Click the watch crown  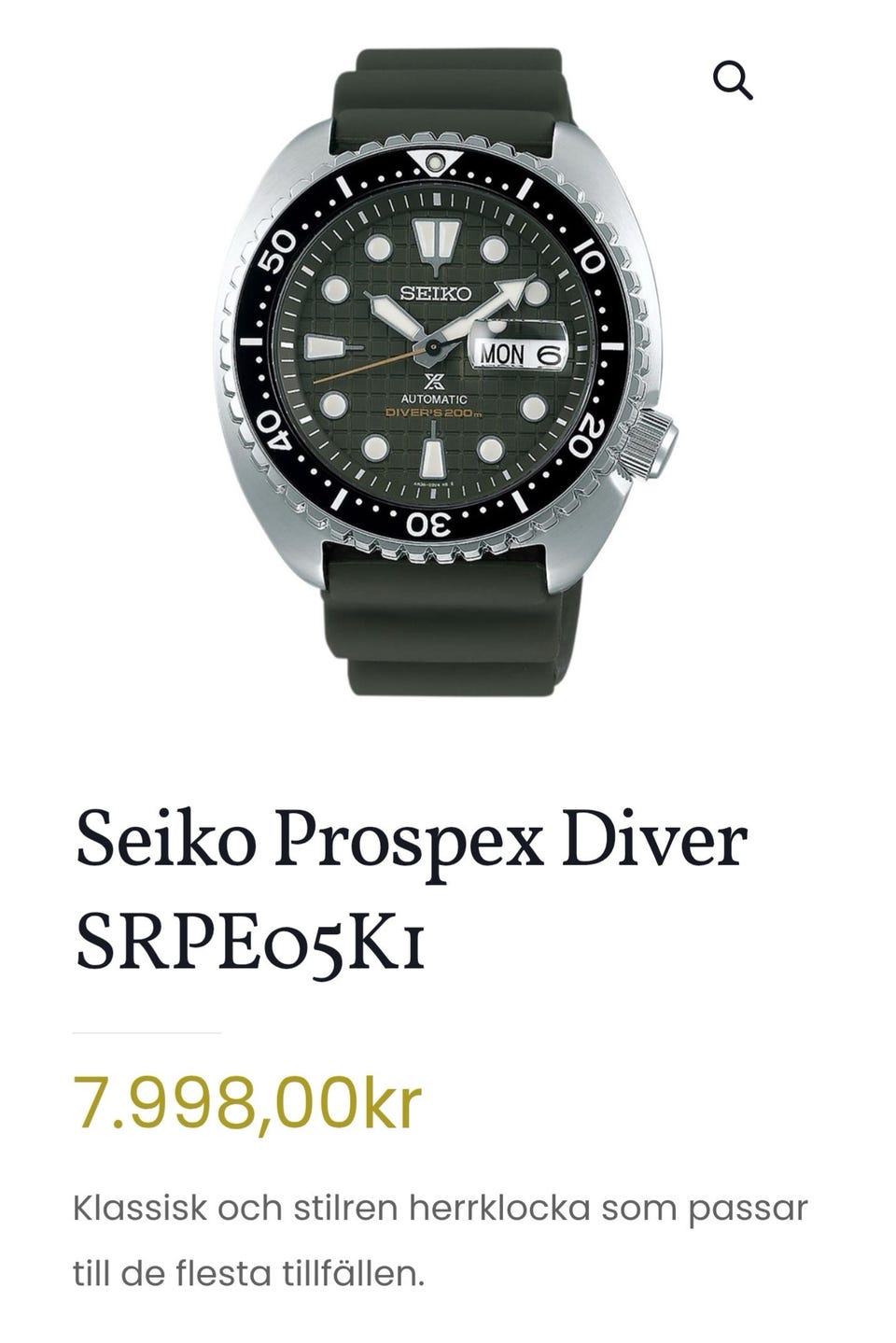click(x=653, y=442)
